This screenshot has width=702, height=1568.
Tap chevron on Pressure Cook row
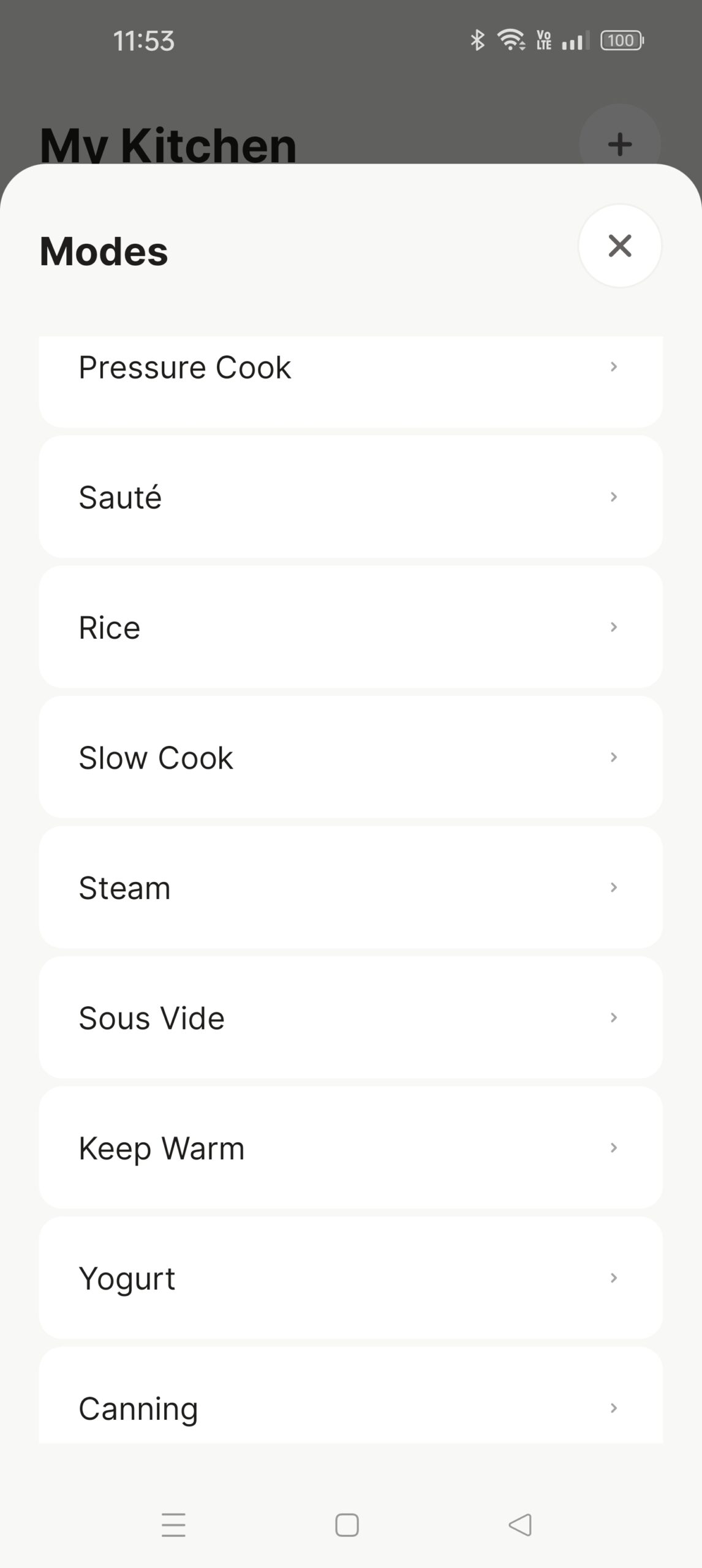613,367
